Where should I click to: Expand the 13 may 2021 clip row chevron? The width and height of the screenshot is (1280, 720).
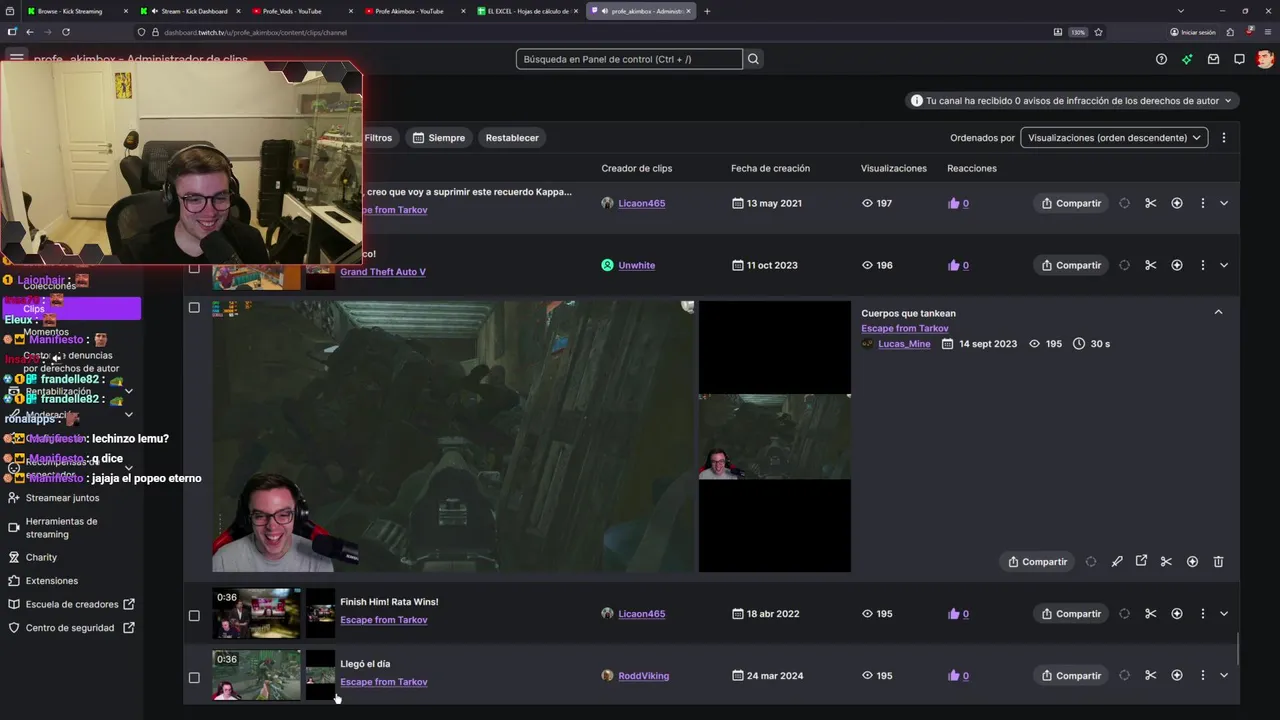pos(1224,203)
